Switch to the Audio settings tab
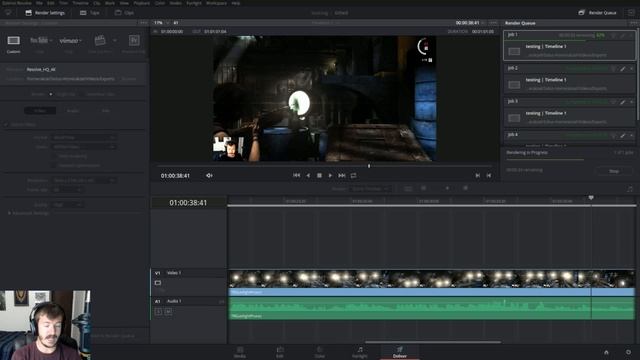This screenshot has width=640, height=360. coord(73,111)
